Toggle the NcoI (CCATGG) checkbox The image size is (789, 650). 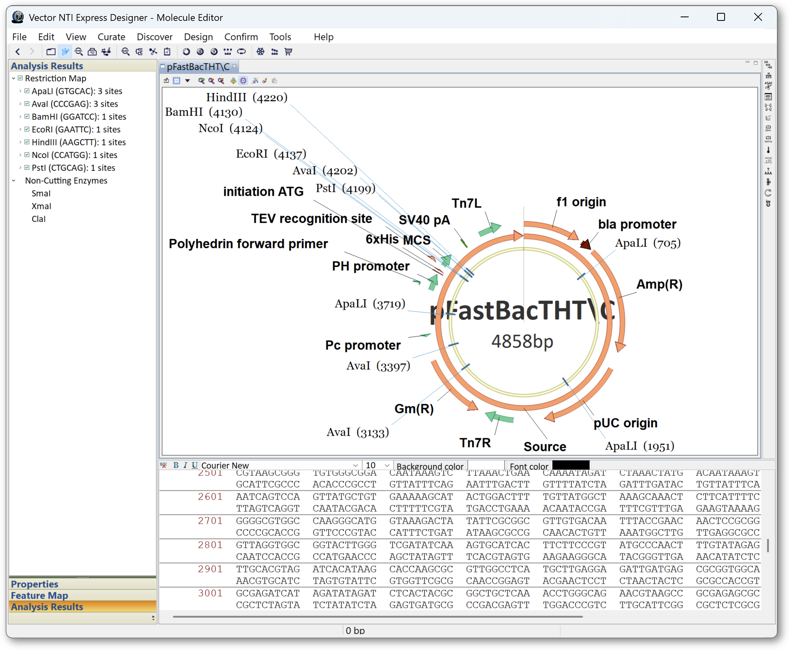click(x=27, y=155)
